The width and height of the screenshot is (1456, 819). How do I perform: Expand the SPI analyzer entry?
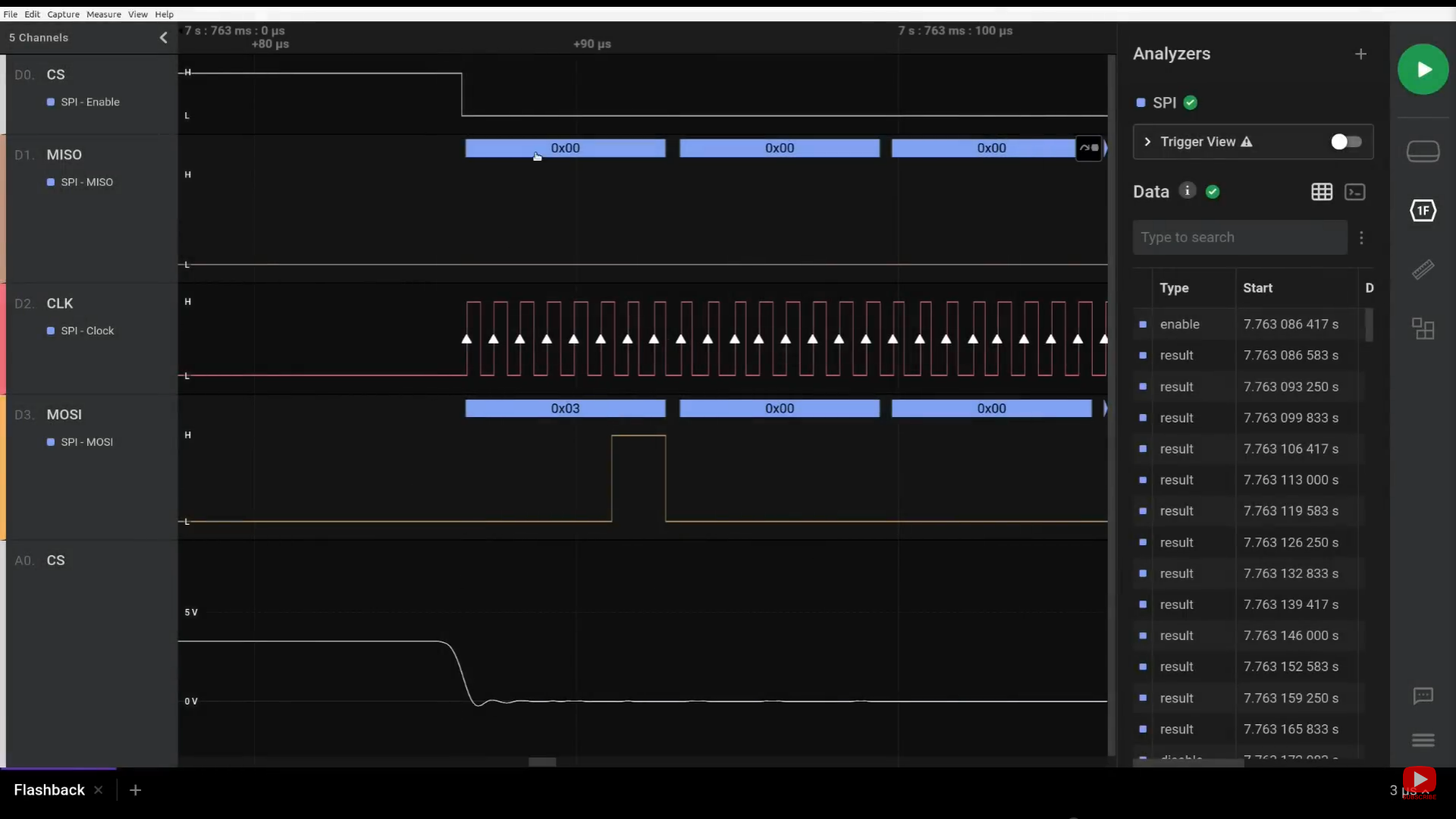pyautogui.click(x=1147, y=141)
